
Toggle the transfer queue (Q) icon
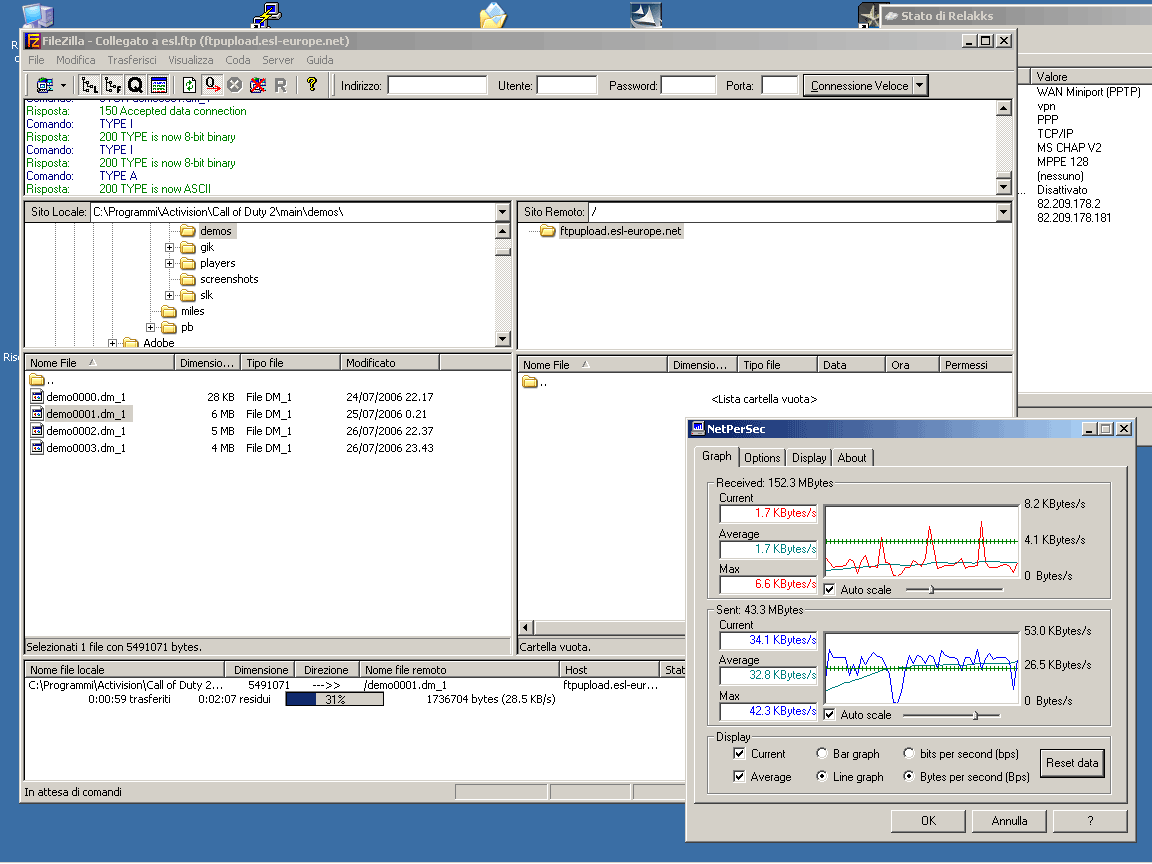pos(136,85)
